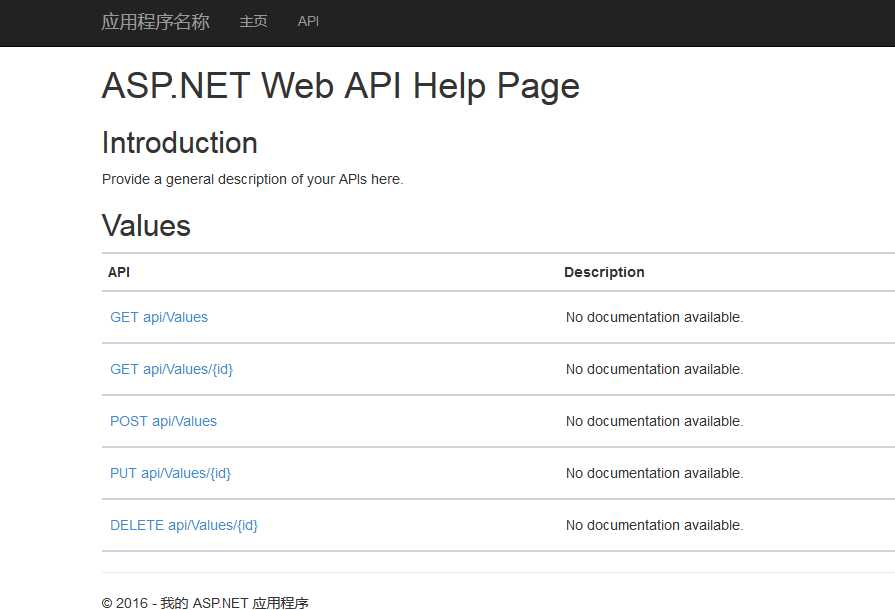Open the GET api/Values/{id} link

[171, 369]
